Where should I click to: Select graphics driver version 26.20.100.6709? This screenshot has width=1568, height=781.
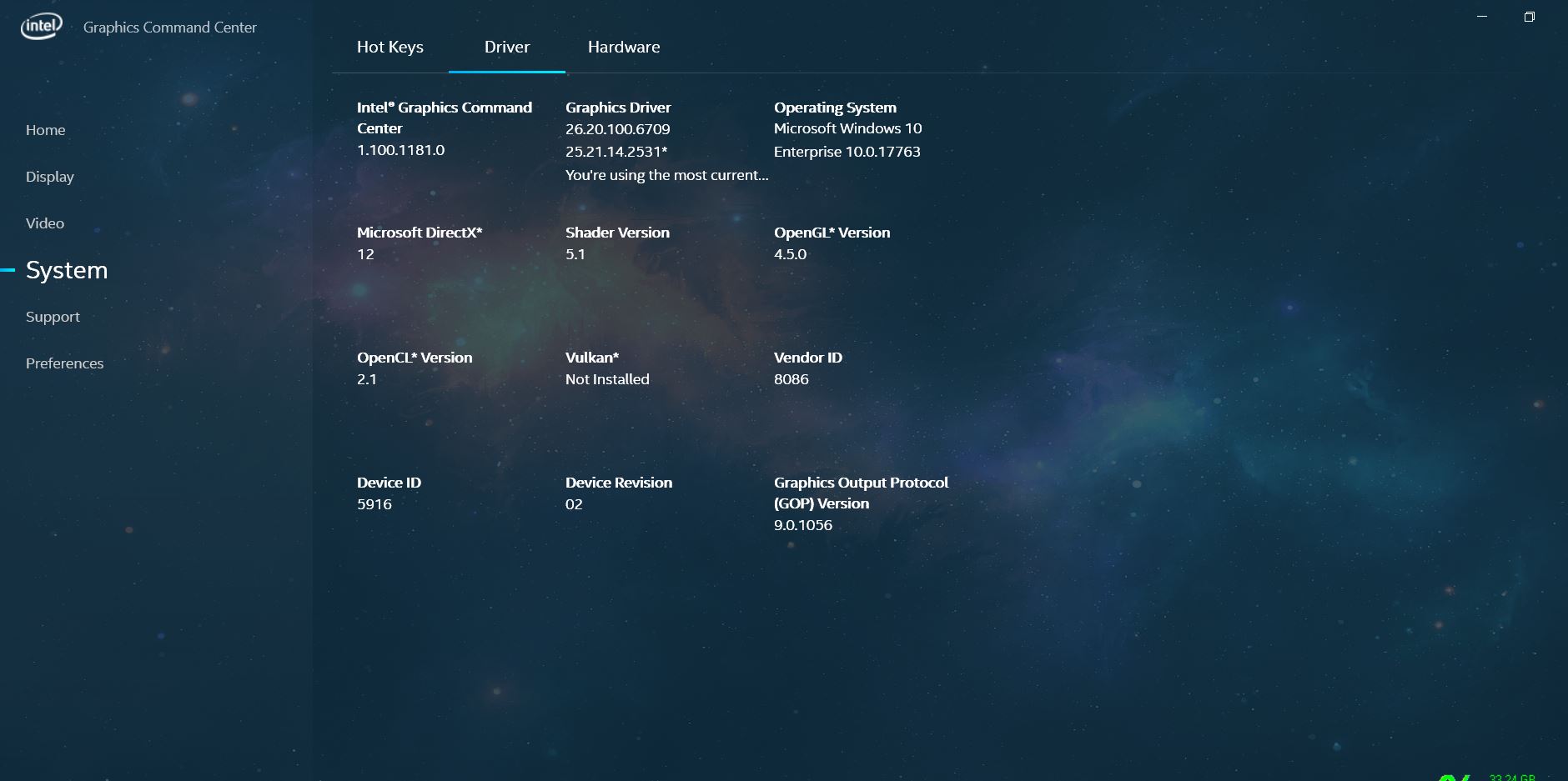pos(618,129)
